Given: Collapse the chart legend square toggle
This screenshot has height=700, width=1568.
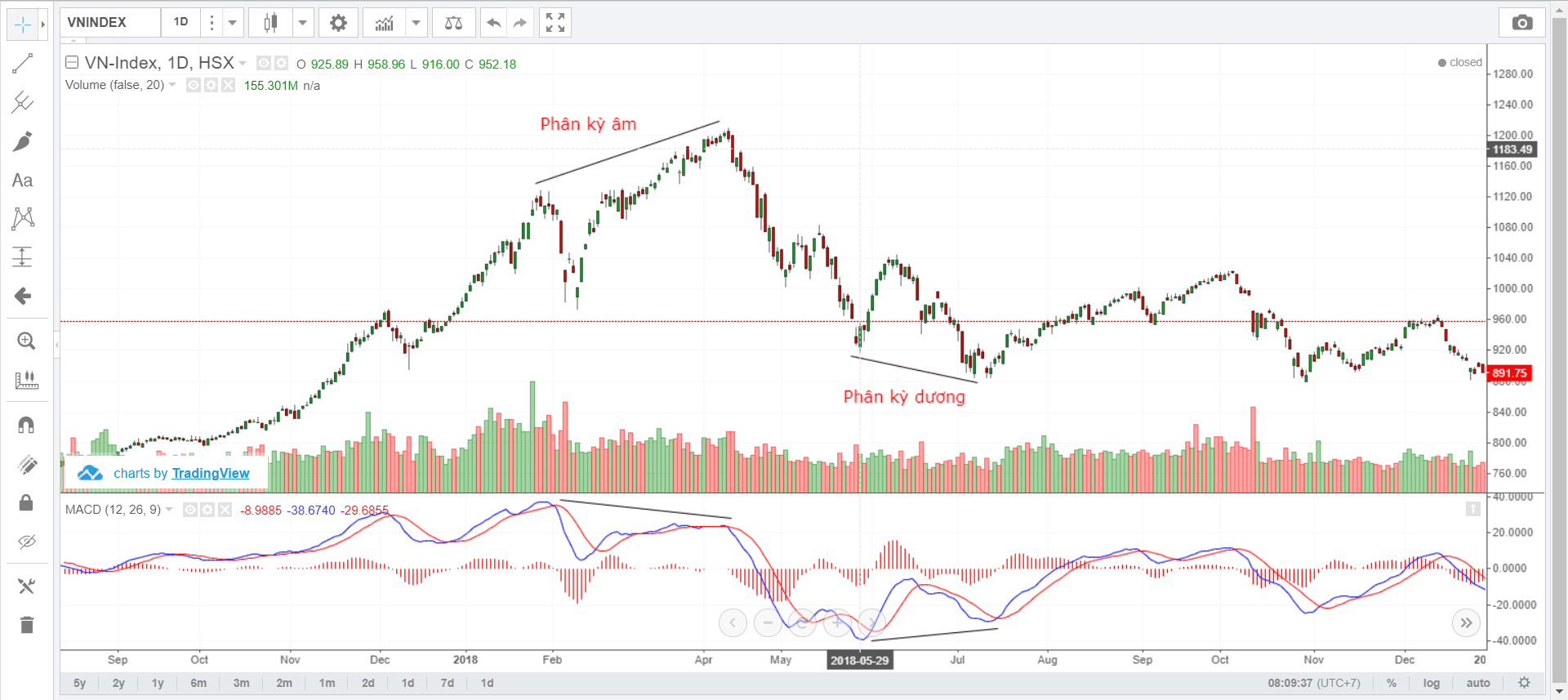Looking at the screenshot, I should coord(72,62).
